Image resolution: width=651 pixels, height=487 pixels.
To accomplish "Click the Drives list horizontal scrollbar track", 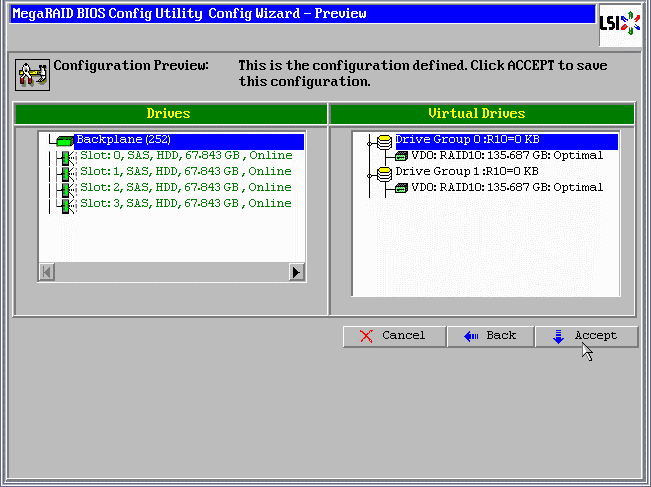I will click(171, 272).
